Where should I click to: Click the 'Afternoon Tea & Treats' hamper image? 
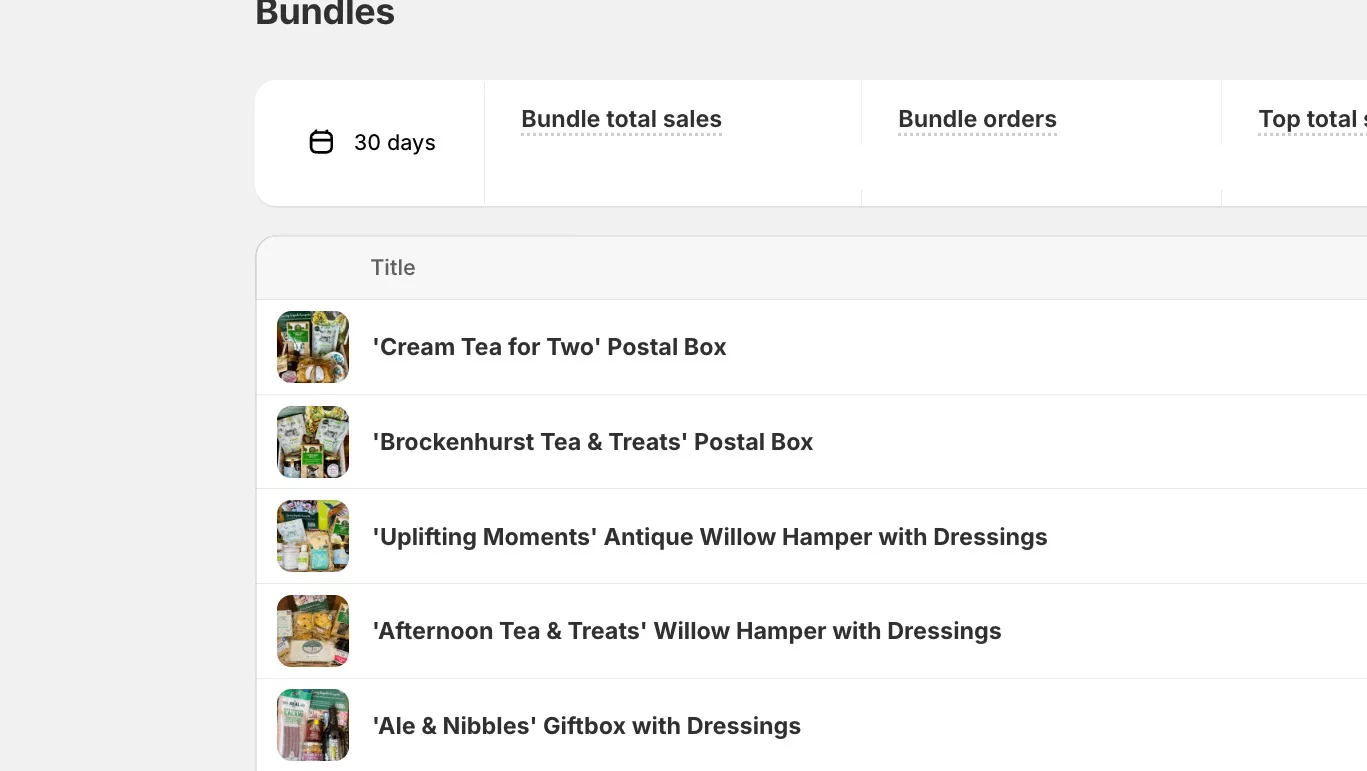pos(312,631)
